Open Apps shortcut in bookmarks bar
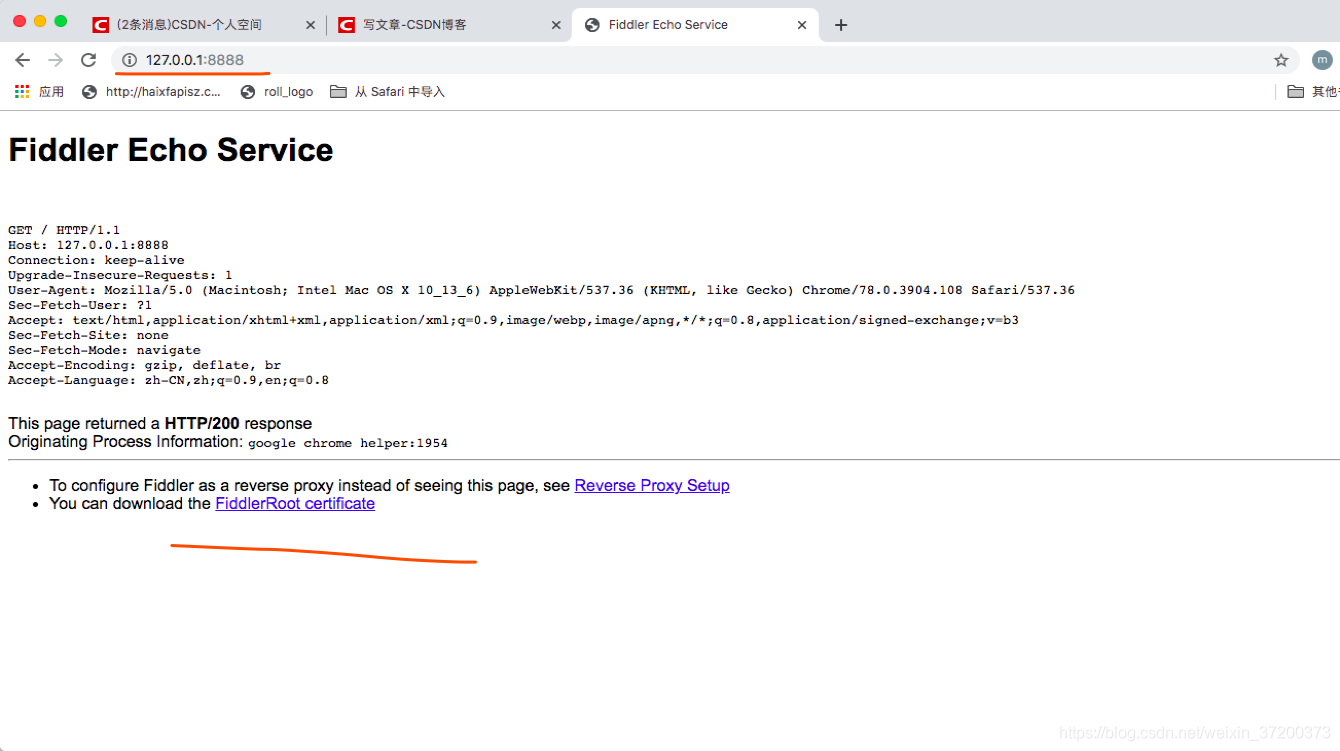Screen dimensions: 1340x751 point(39,92)
